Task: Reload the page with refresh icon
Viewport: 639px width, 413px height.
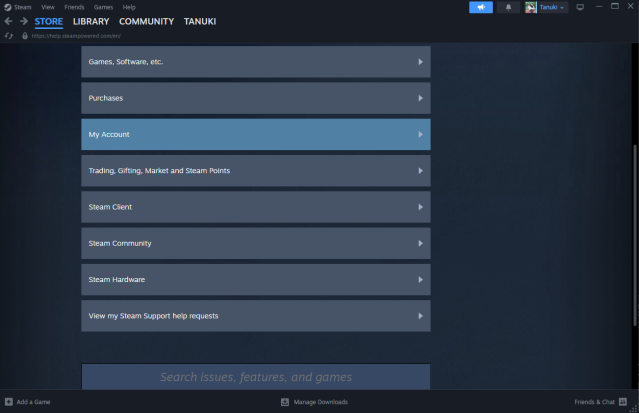Action: click(9, 36)
